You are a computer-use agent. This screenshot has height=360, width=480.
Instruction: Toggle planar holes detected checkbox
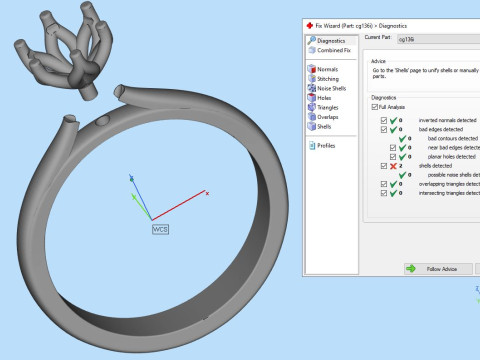(393, 157)
